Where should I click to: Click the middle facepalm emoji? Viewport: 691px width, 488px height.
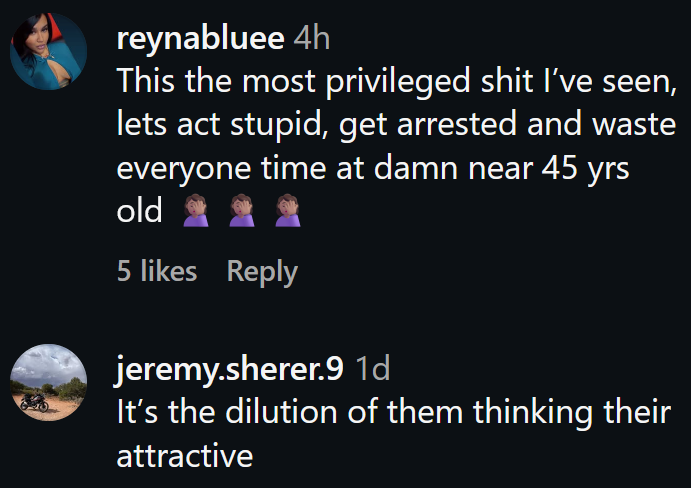[x=241, y=214]
